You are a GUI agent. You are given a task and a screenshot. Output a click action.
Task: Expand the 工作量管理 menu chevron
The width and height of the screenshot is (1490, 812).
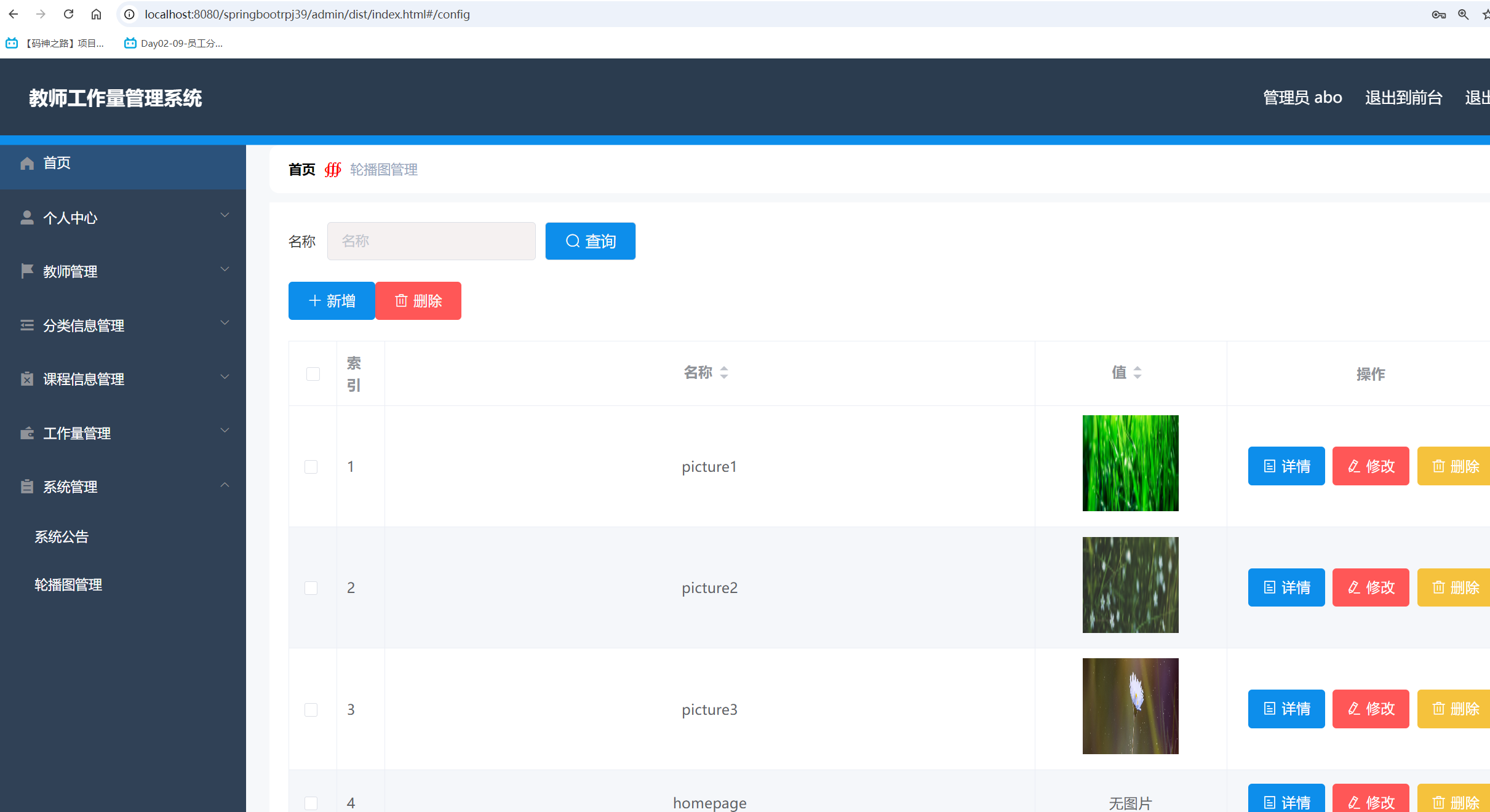click(x=225, y=431)
